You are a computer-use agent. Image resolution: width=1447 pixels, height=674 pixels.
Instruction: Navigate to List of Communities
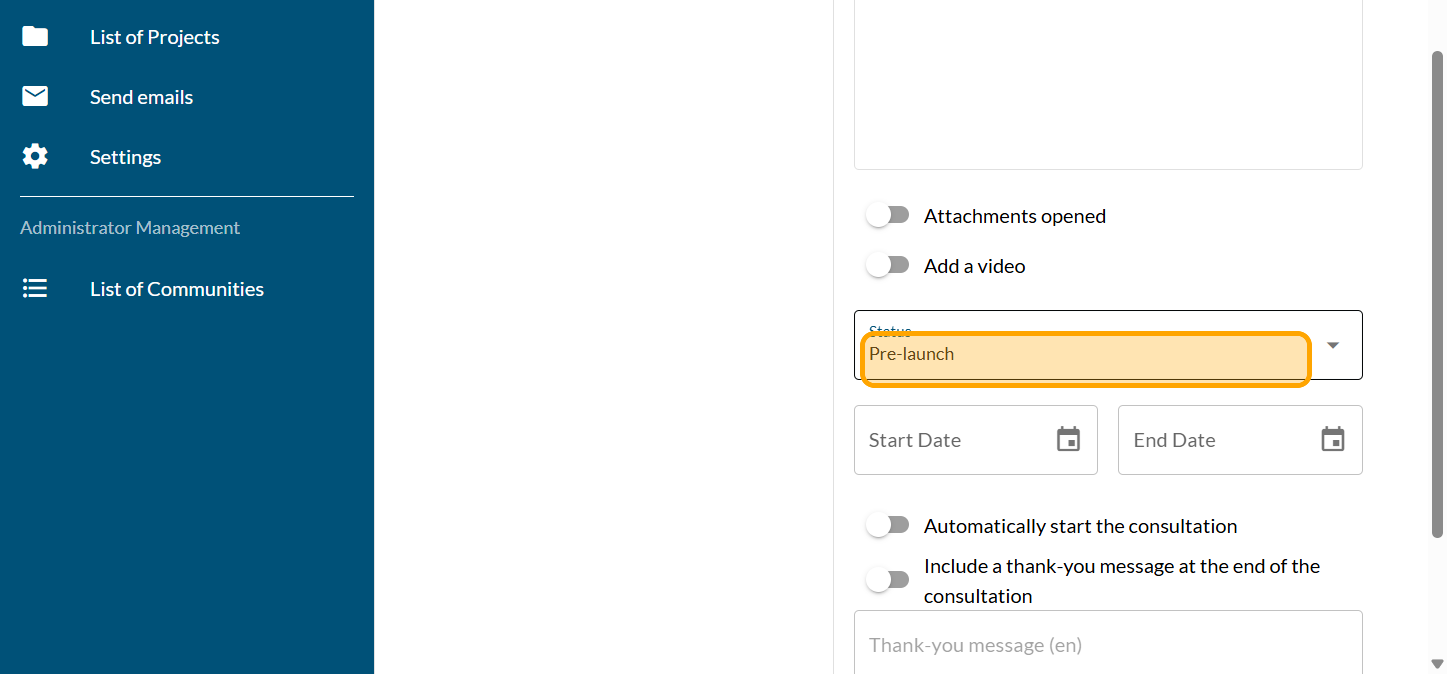(x=177, y=289)
